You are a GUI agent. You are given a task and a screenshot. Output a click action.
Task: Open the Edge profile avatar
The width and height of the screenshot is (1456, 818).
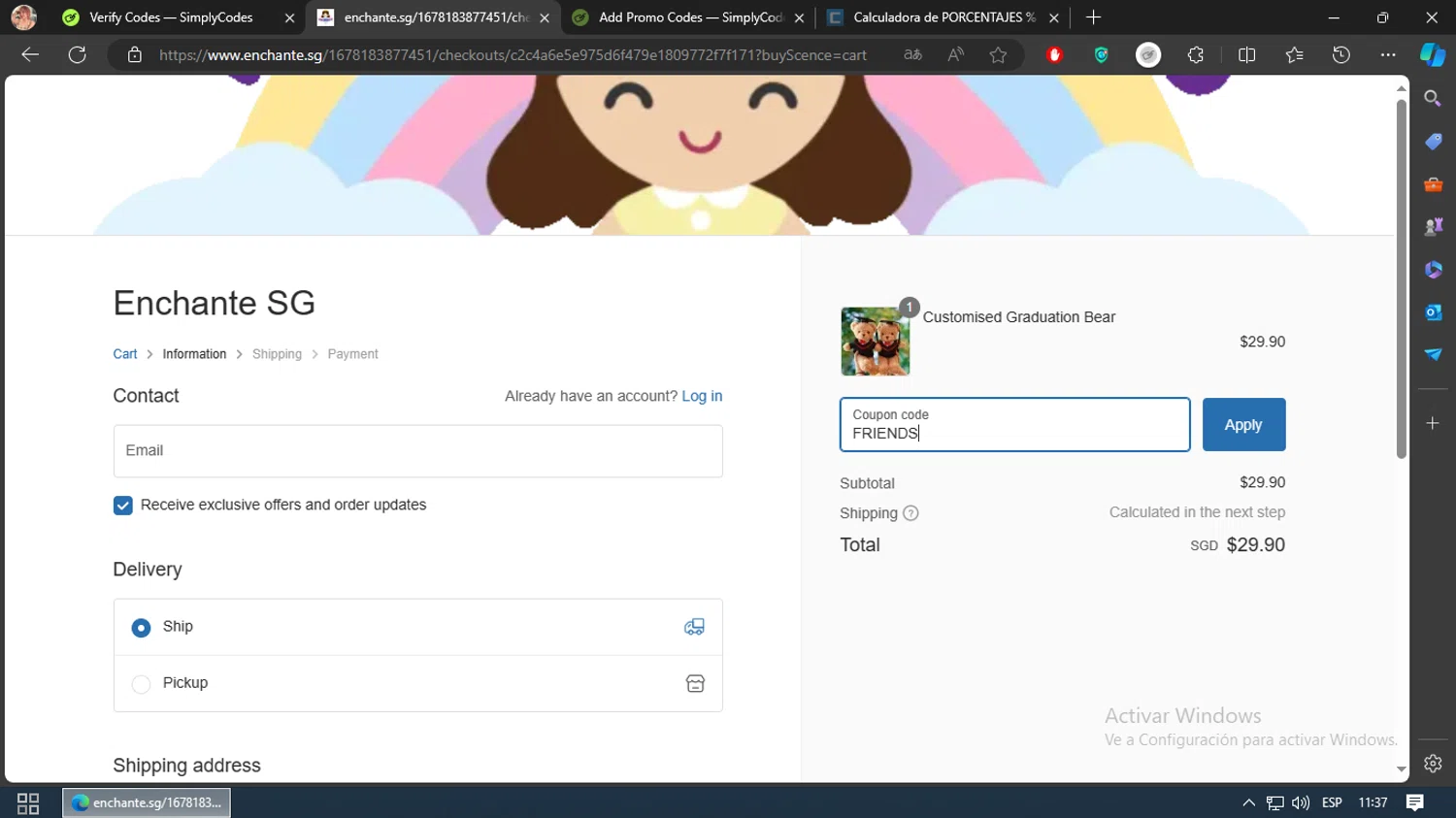pyautogui.click(x=24, y=17)
